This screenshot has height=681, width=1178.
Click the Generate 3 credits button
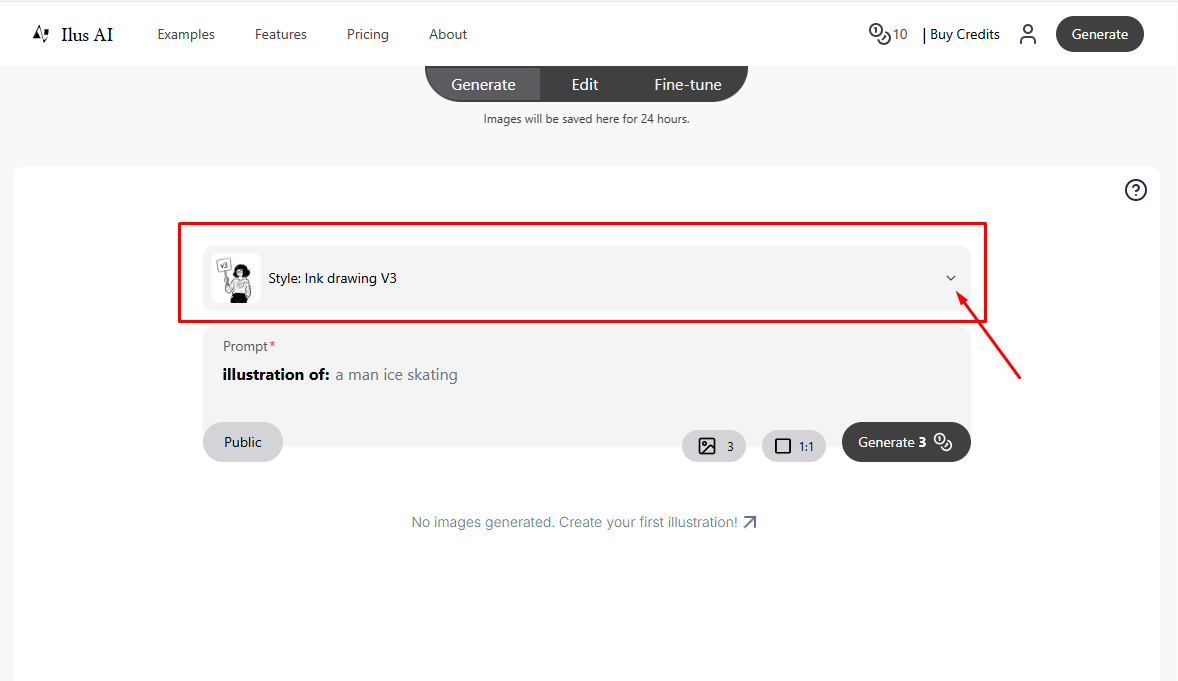click(x=906, y=442)
